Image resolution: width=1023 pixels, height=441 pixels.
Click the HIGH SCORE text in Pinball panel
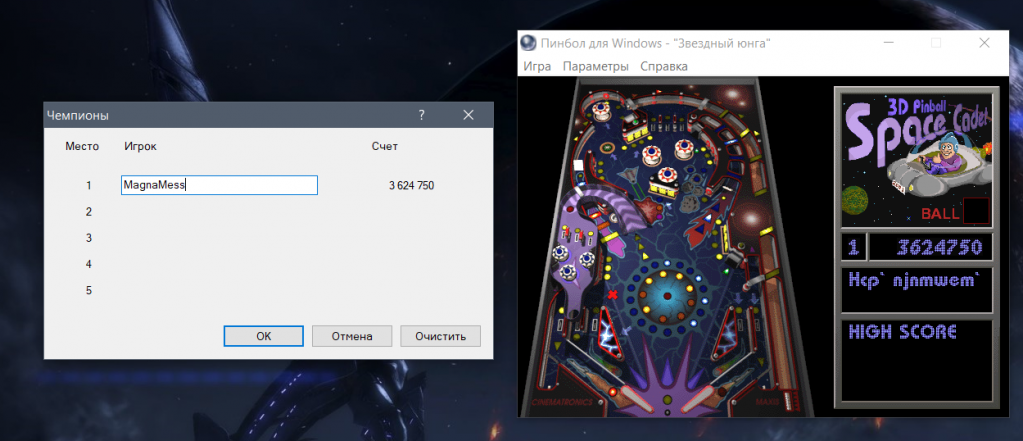coord(902,332)
